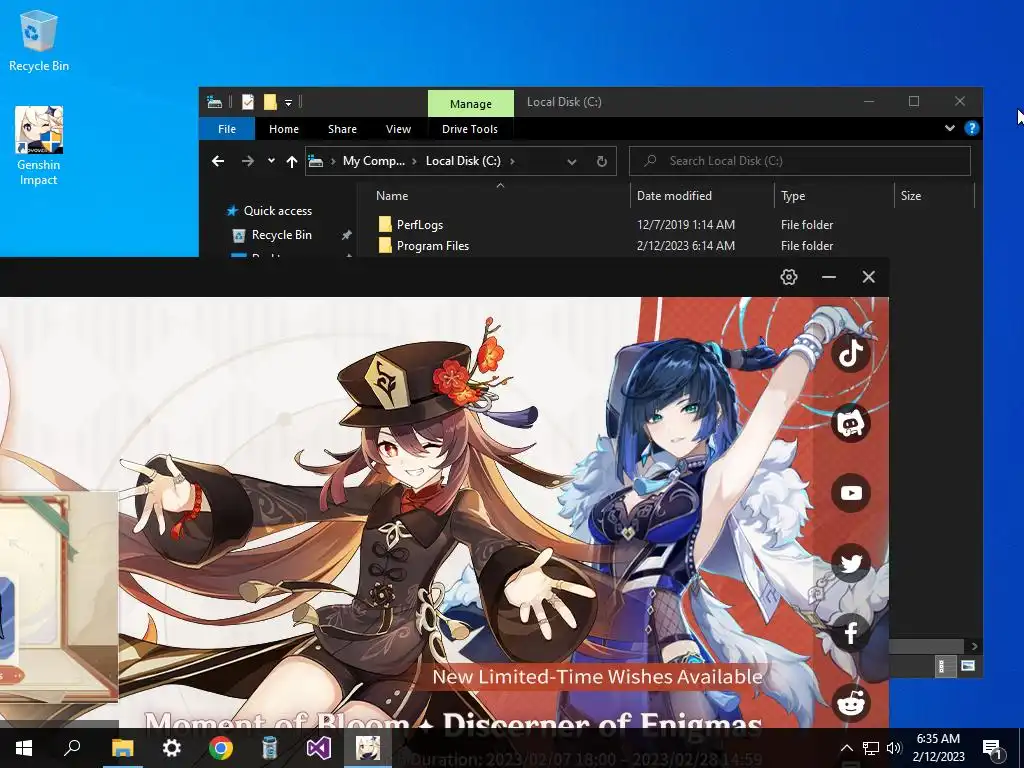
Task: Select the Manage contextual tab
Action: tap(471, 104)
